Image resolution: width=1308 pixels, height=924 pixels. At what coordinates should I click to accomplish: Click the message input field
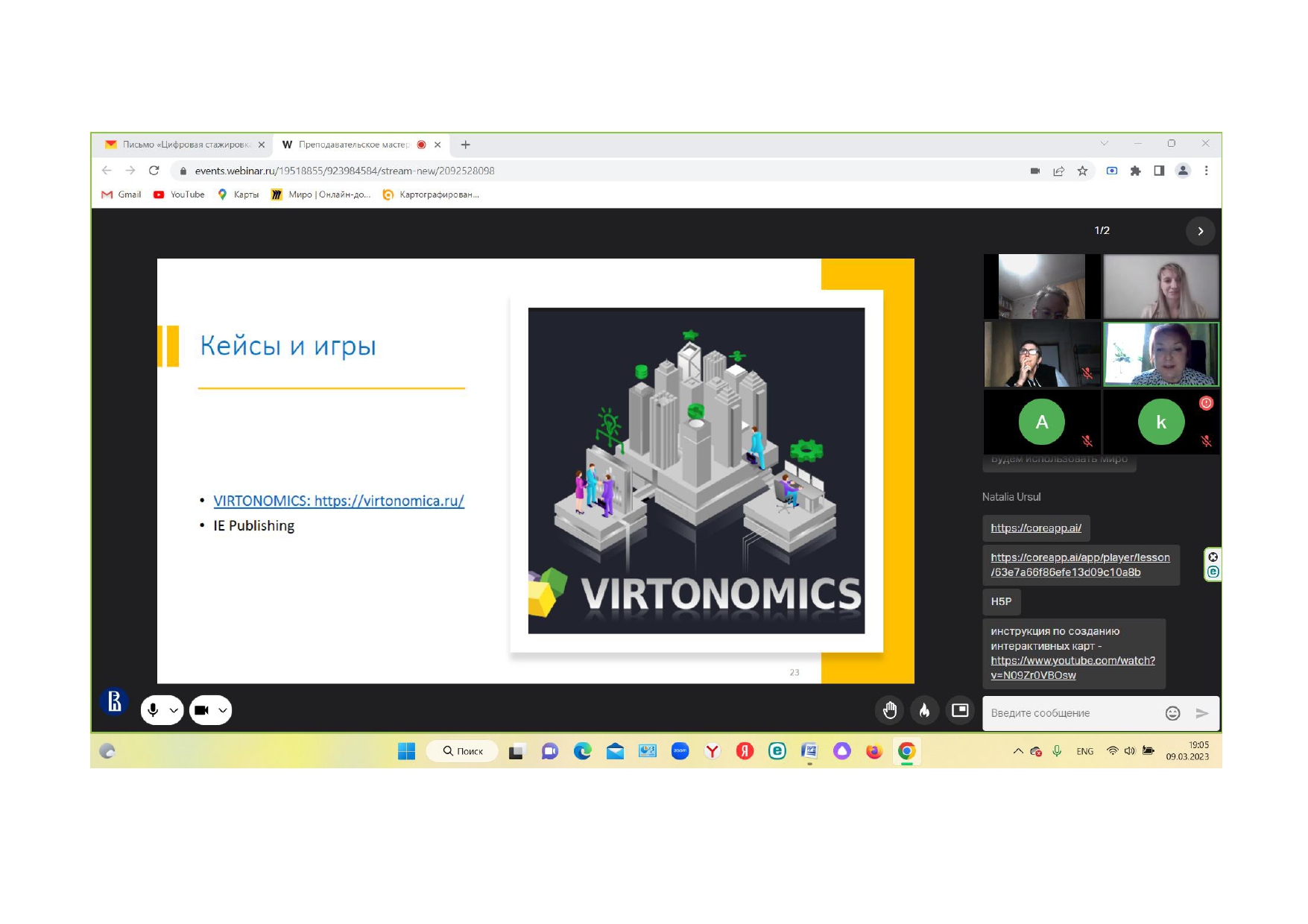[x=1070, y=713]
